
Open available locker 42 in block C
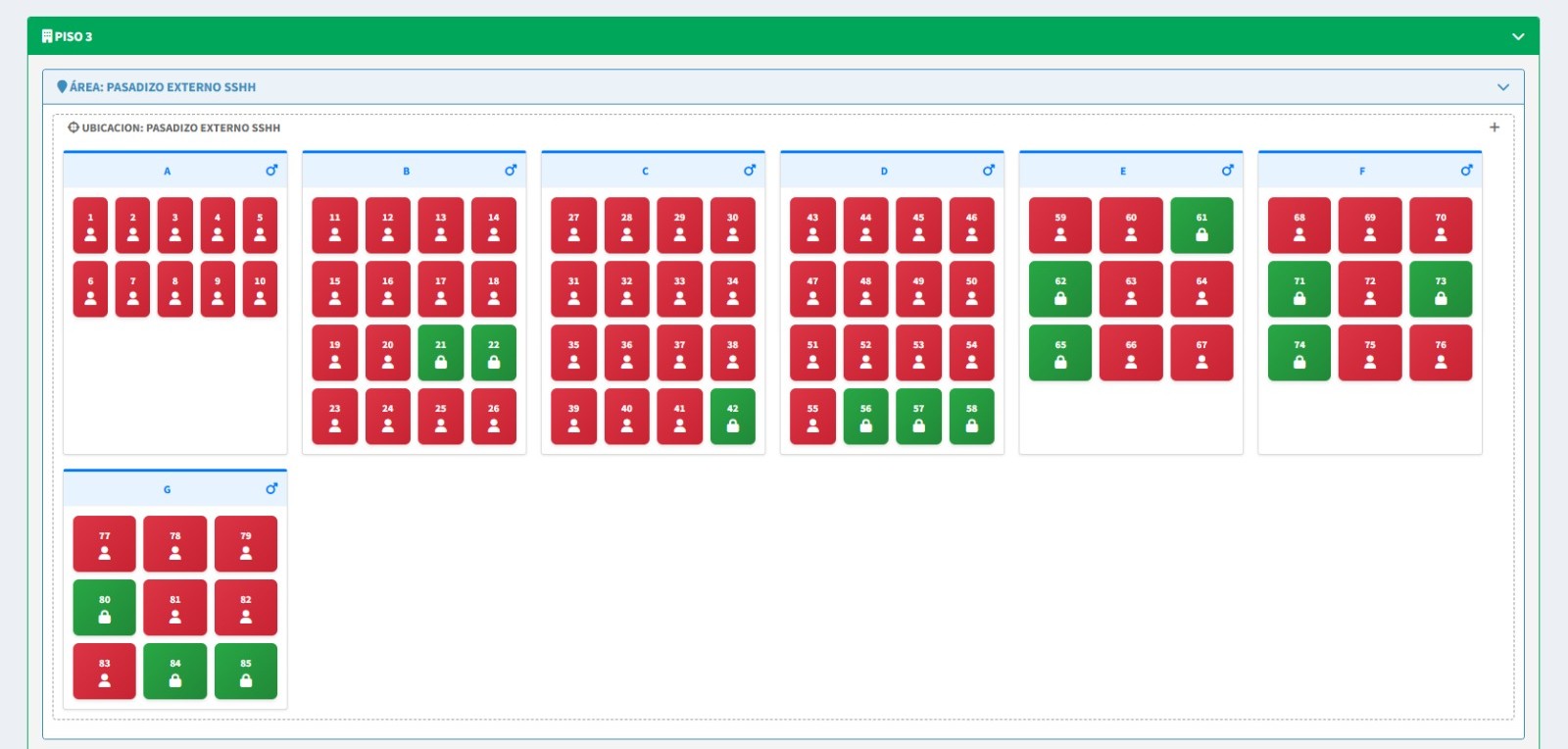point(733,417)
